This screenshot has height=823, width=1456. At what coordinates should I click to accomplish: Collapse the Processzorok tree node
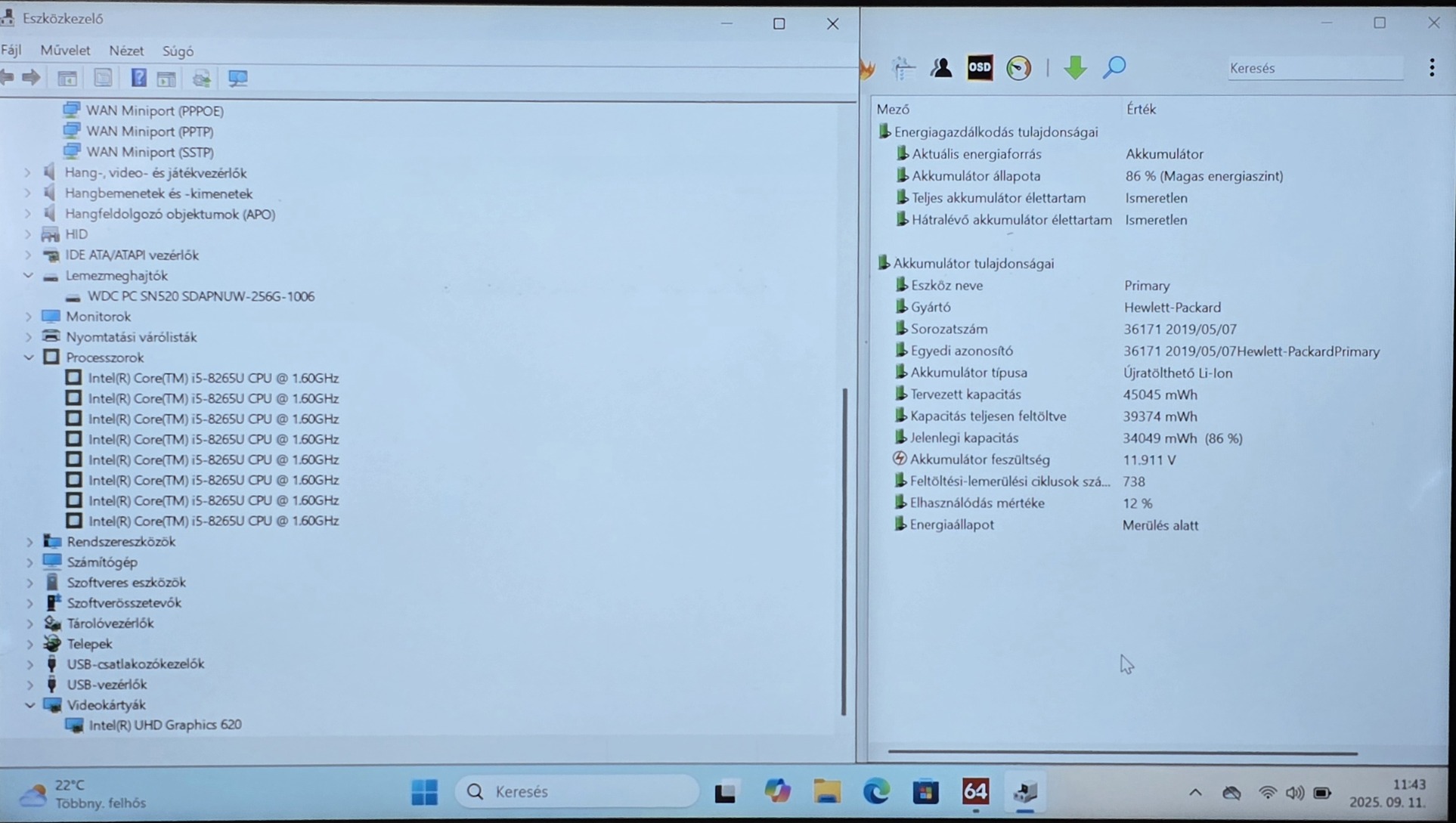coord(29,357)
